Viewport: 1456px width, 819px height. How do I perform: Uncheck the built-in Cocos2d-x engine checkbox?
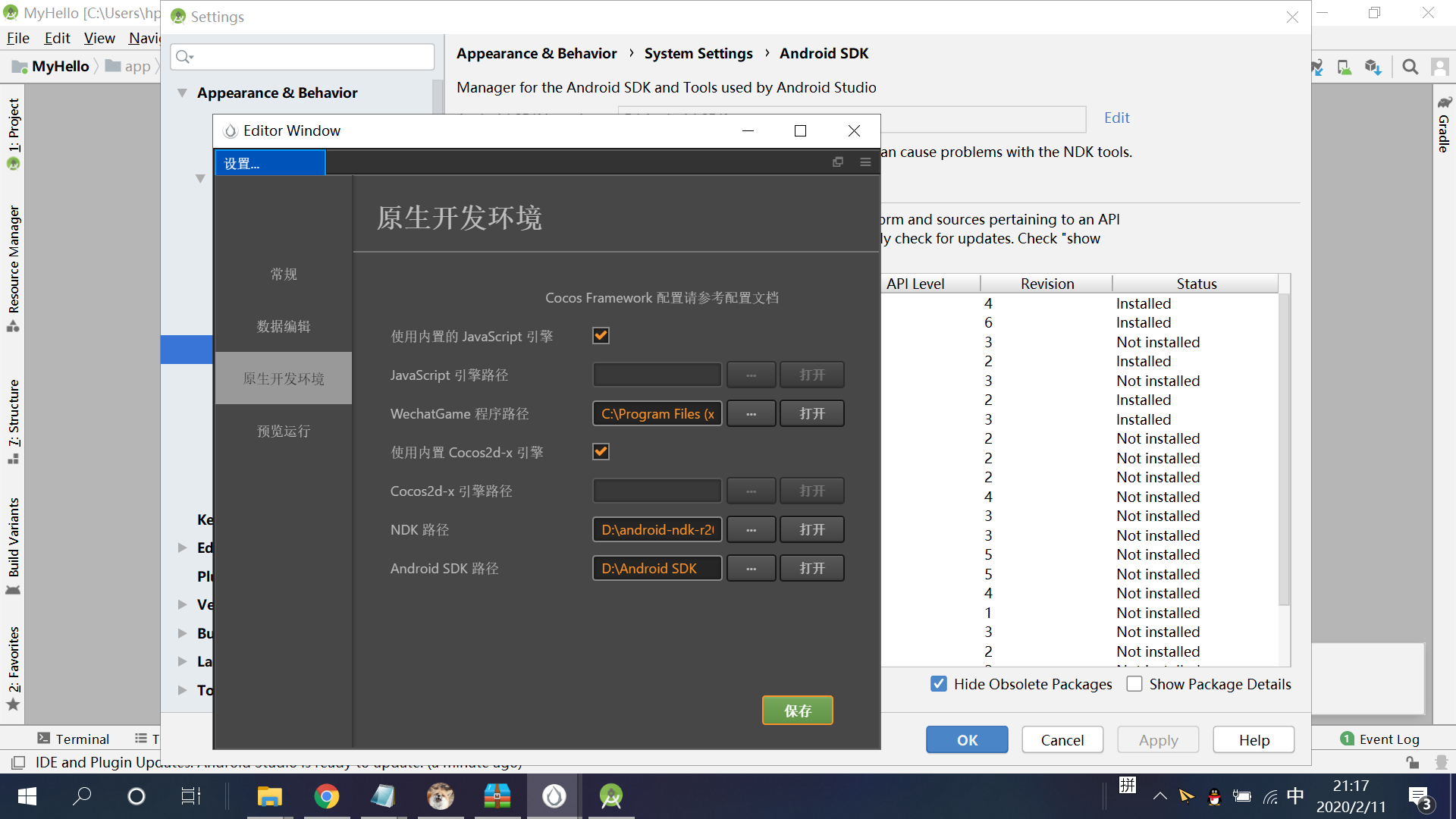pyautogui.click(x=601, y=452)
